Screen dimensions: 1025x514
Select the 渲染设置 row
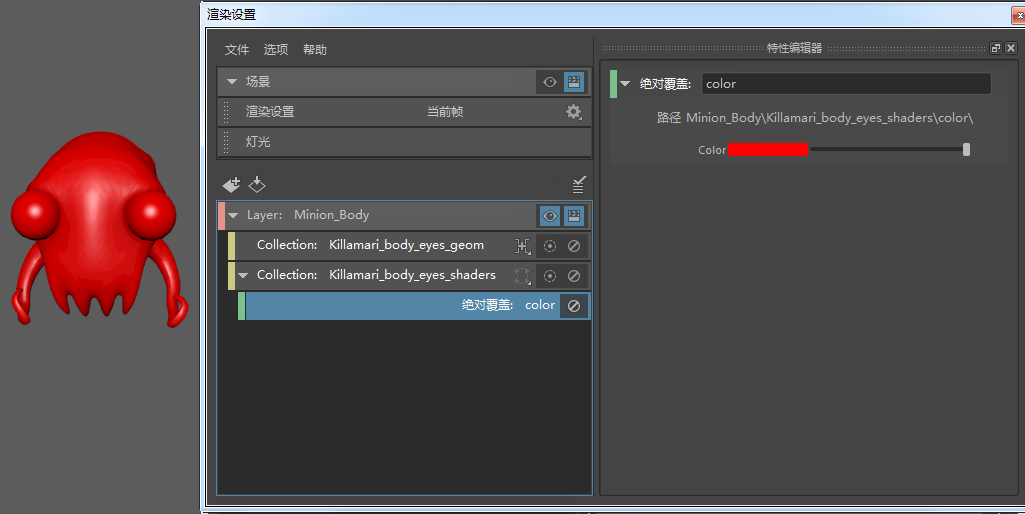tap(405, 112)
